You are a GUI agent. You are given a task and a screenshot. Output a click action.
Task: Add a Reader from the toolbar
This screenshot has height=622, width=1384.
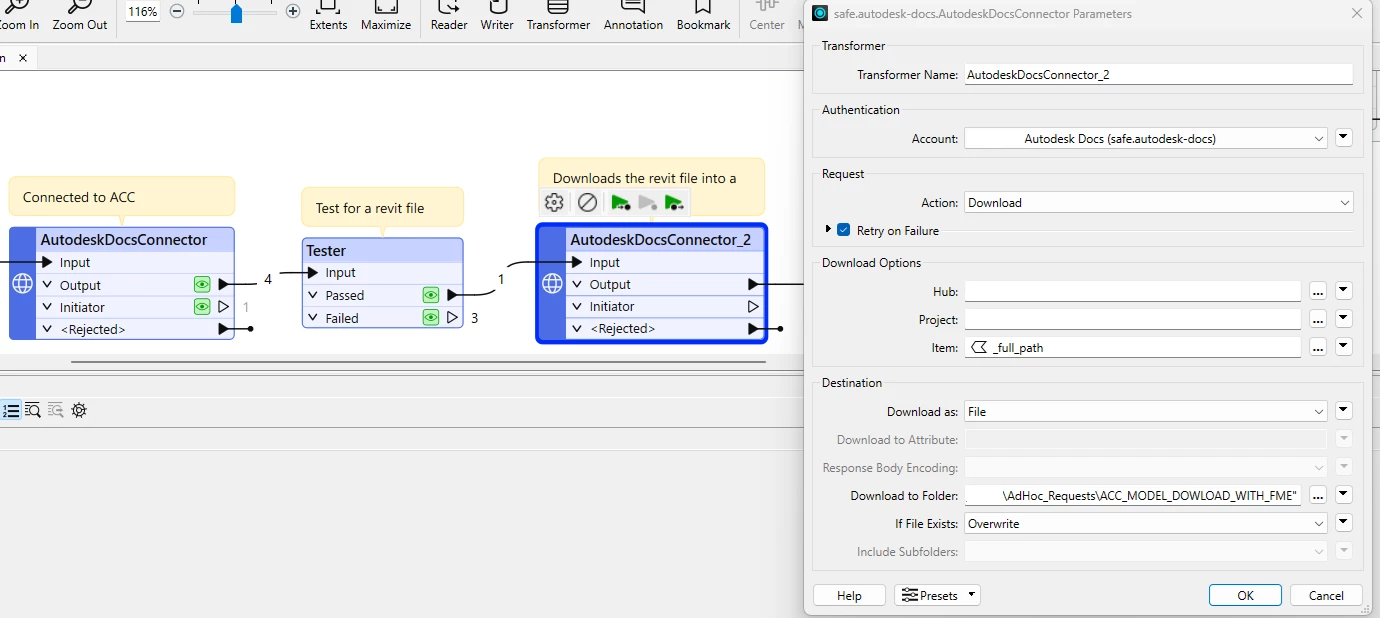(x=449, y=16)
